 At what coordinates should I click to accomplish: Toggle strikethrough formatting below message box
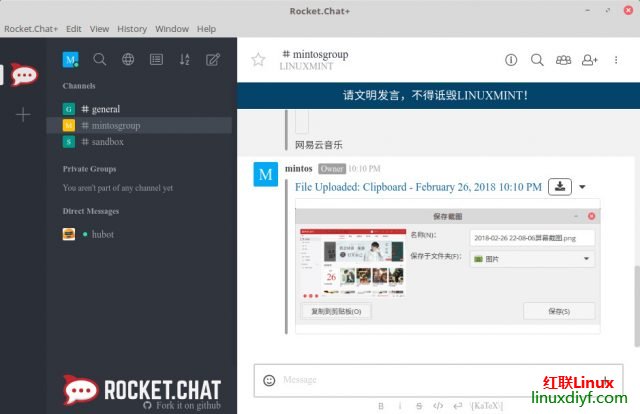click(419, 406)
